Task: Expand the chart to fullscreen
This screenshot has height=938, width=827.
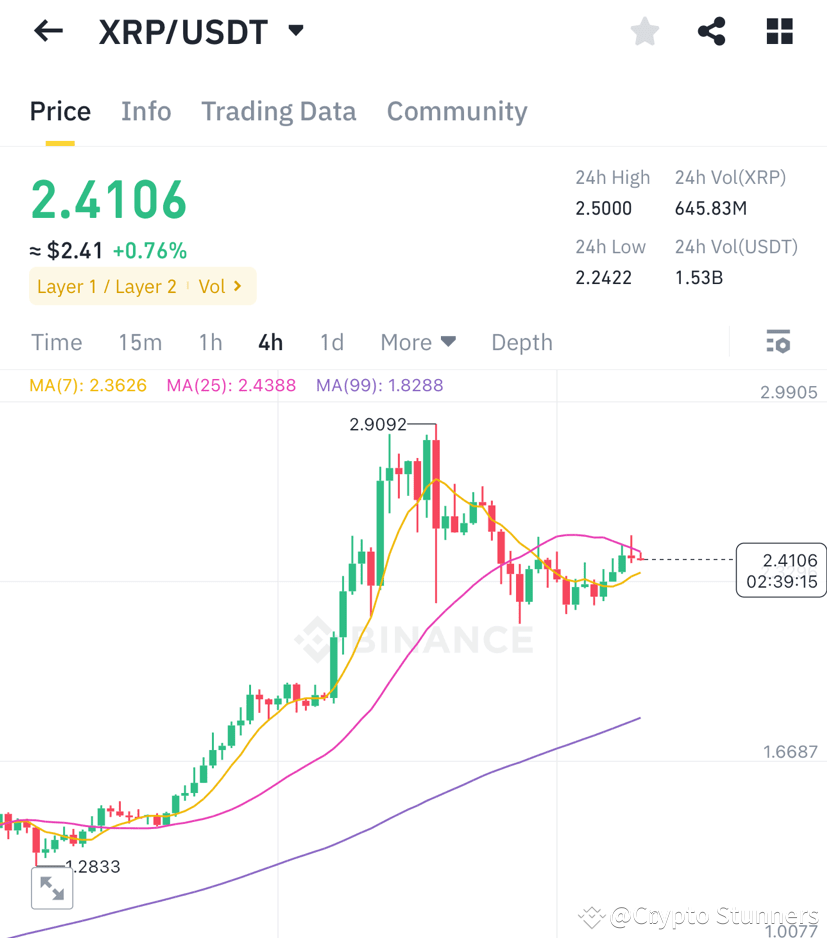Action: [x=51, y=887]
